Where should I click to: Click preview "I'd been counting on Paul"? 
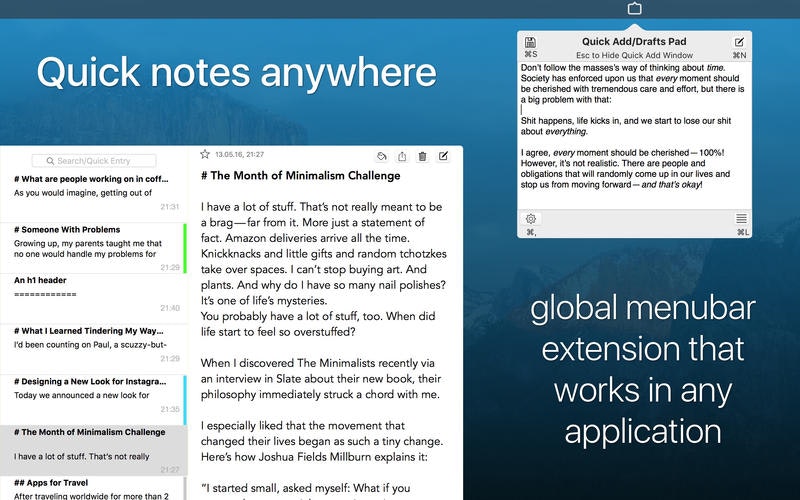(x=90, y=344)
